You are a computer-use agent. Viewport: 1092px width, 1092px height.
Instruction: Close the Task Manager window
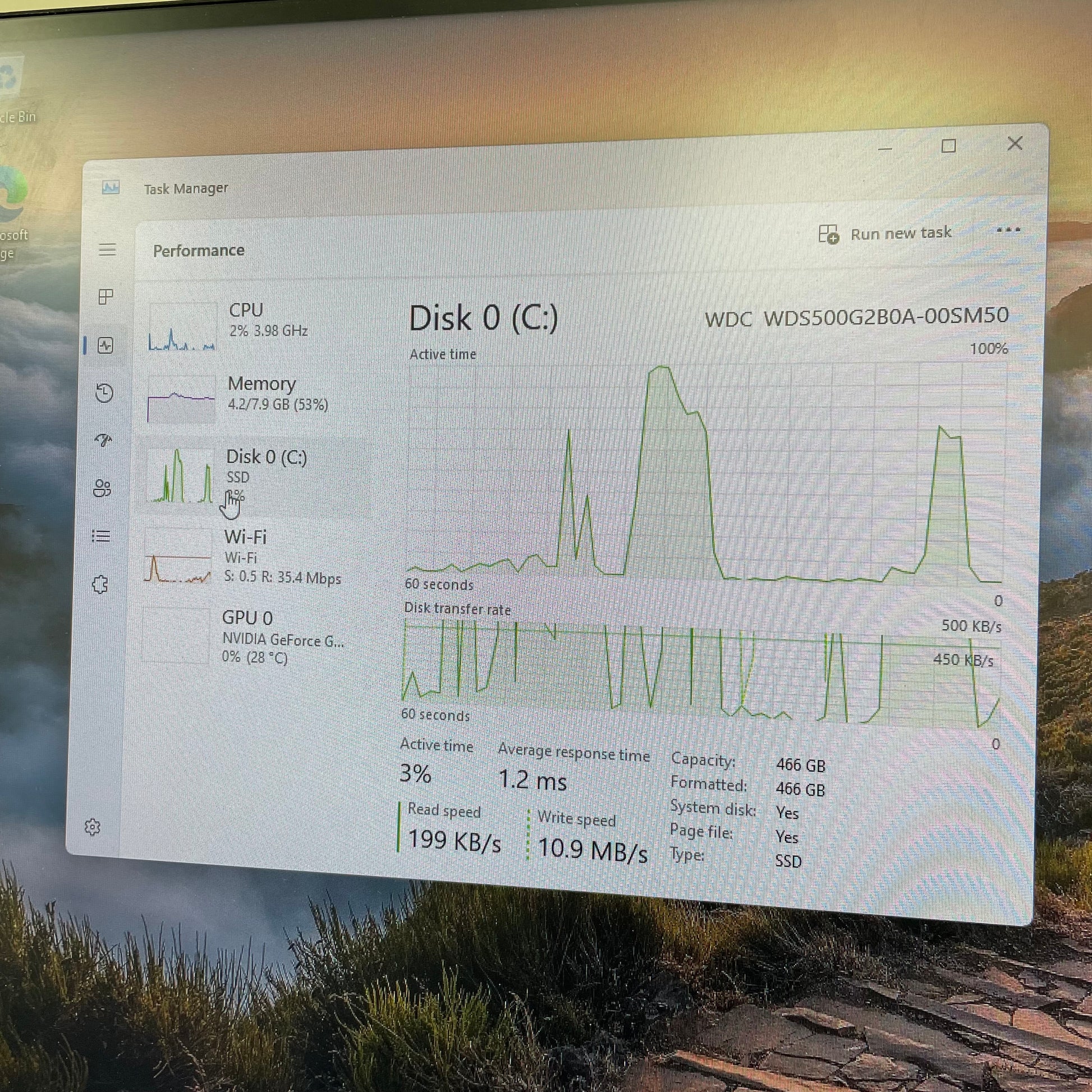coord(1015,143)
